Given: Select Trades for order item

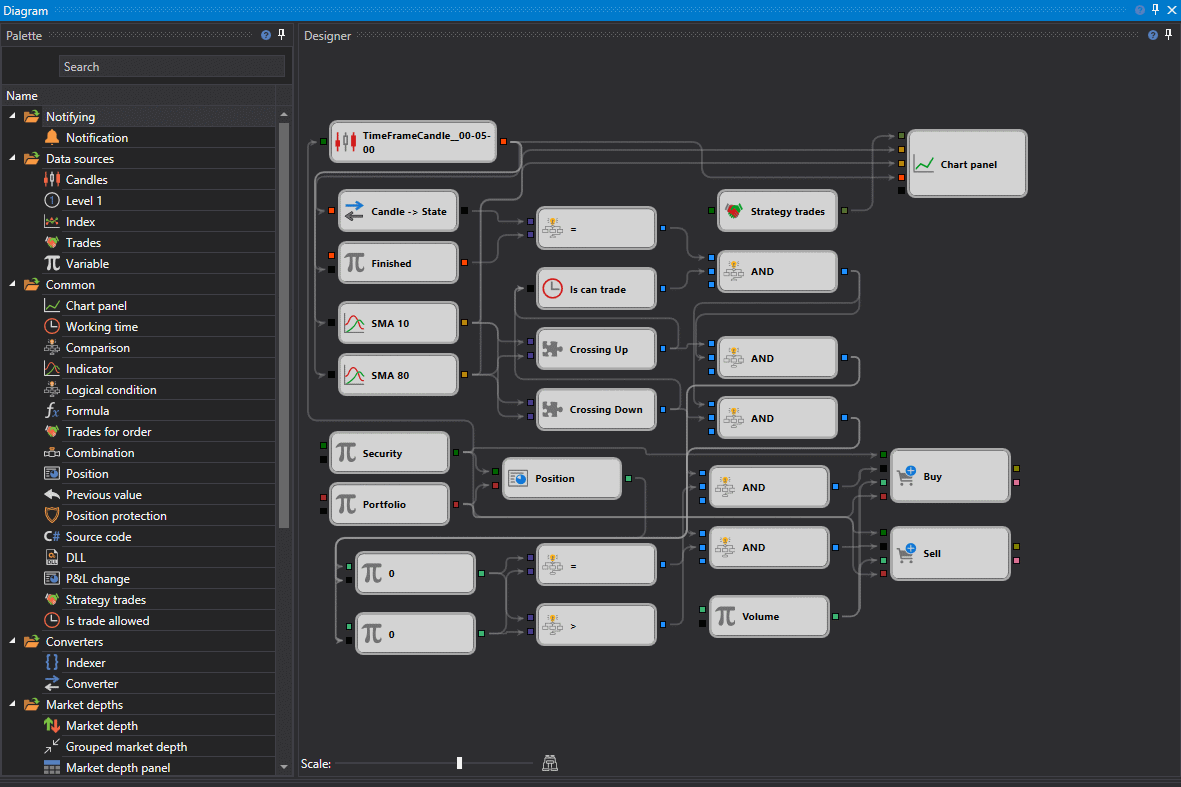Looking at the screenshot, I should point(108,432).
